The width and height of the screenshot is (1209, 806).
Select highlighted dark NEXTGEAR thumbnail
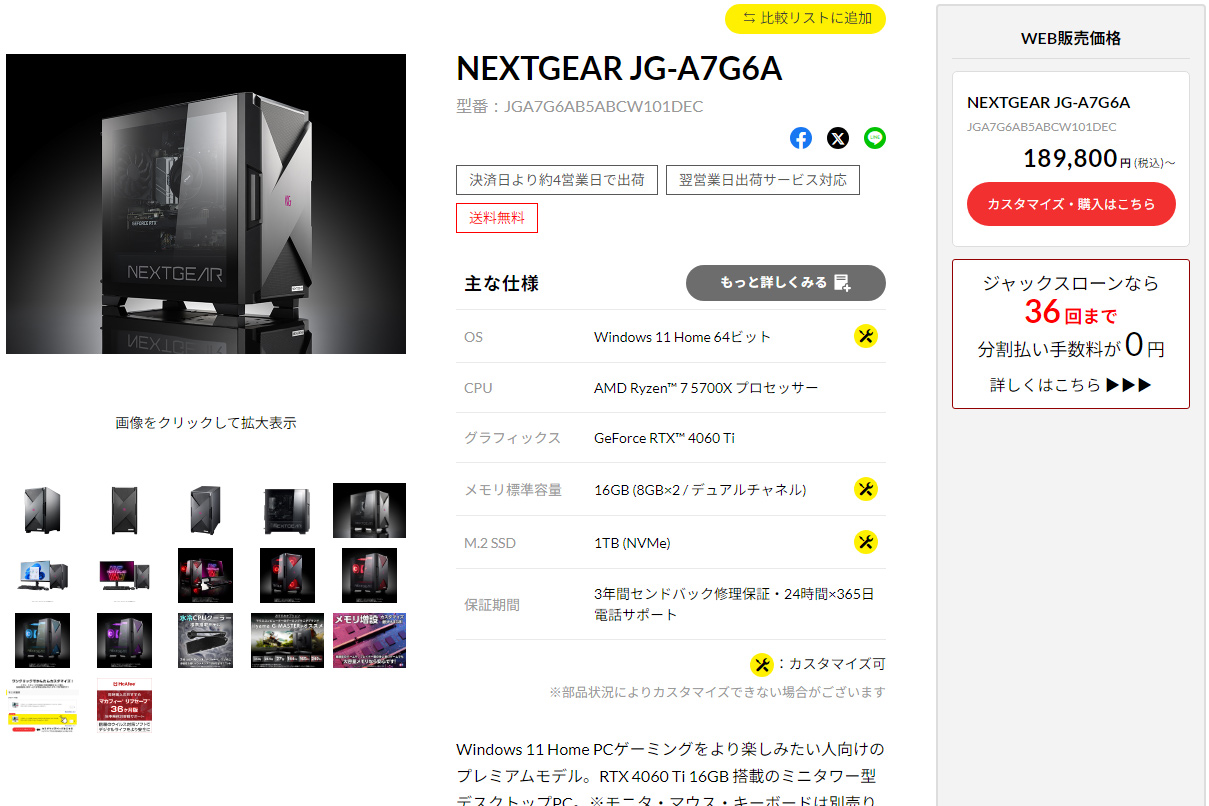(369, 510)
